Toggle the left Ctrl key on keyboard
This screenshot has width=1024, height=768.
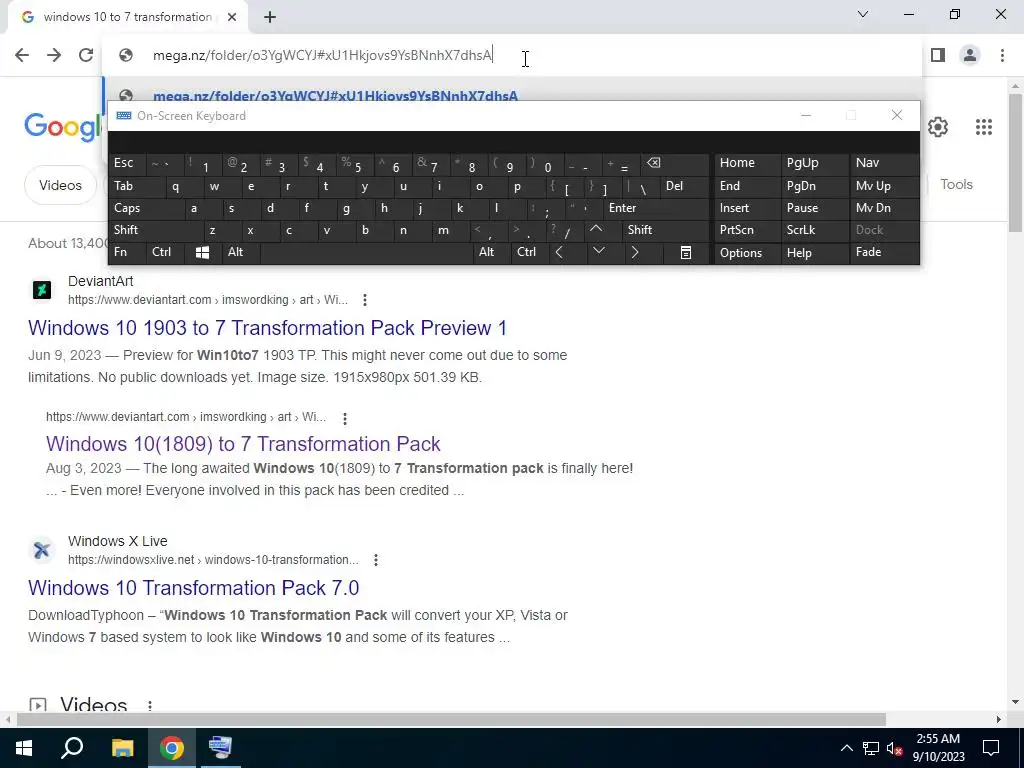coord(166,252)
